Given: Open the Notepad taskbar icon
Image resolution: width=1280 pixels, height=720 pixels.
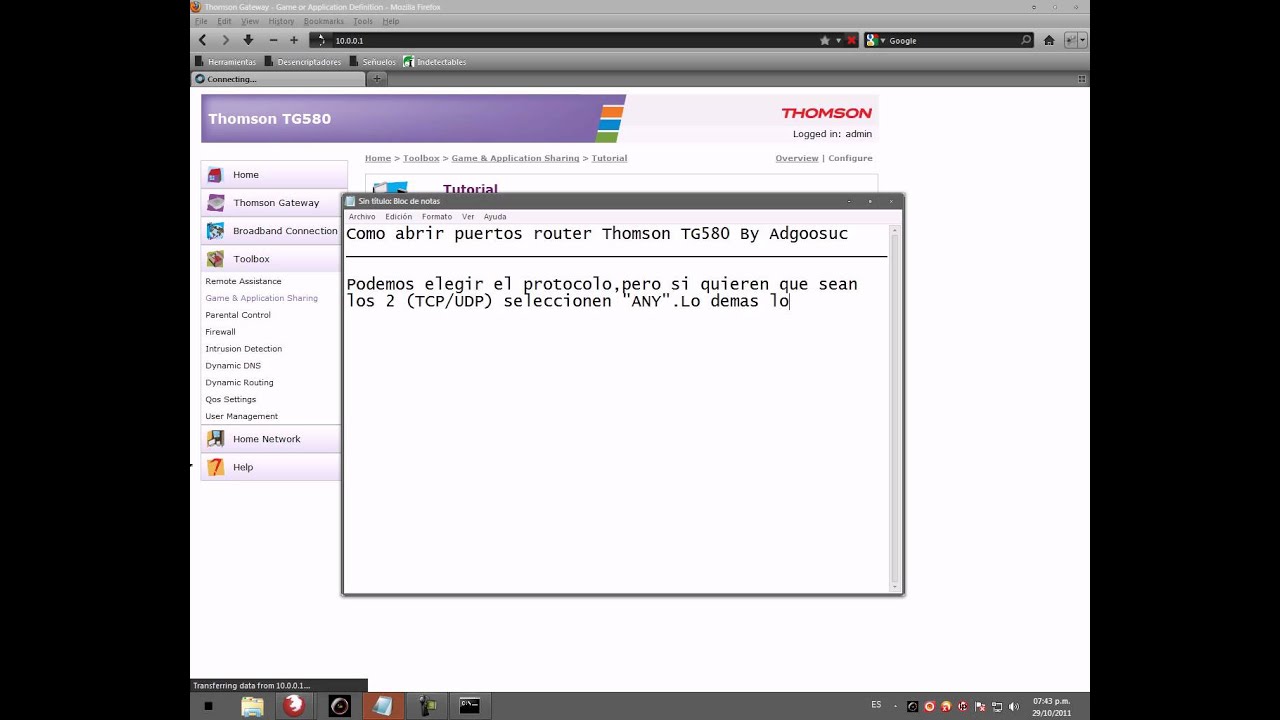Looking at the screenshot, I should [x=382, y=706].
